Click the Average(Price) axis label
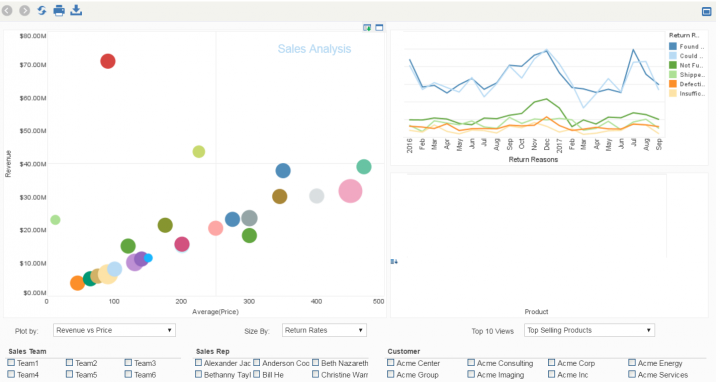This screenshot has width=720, height=382. click(215, 312)
